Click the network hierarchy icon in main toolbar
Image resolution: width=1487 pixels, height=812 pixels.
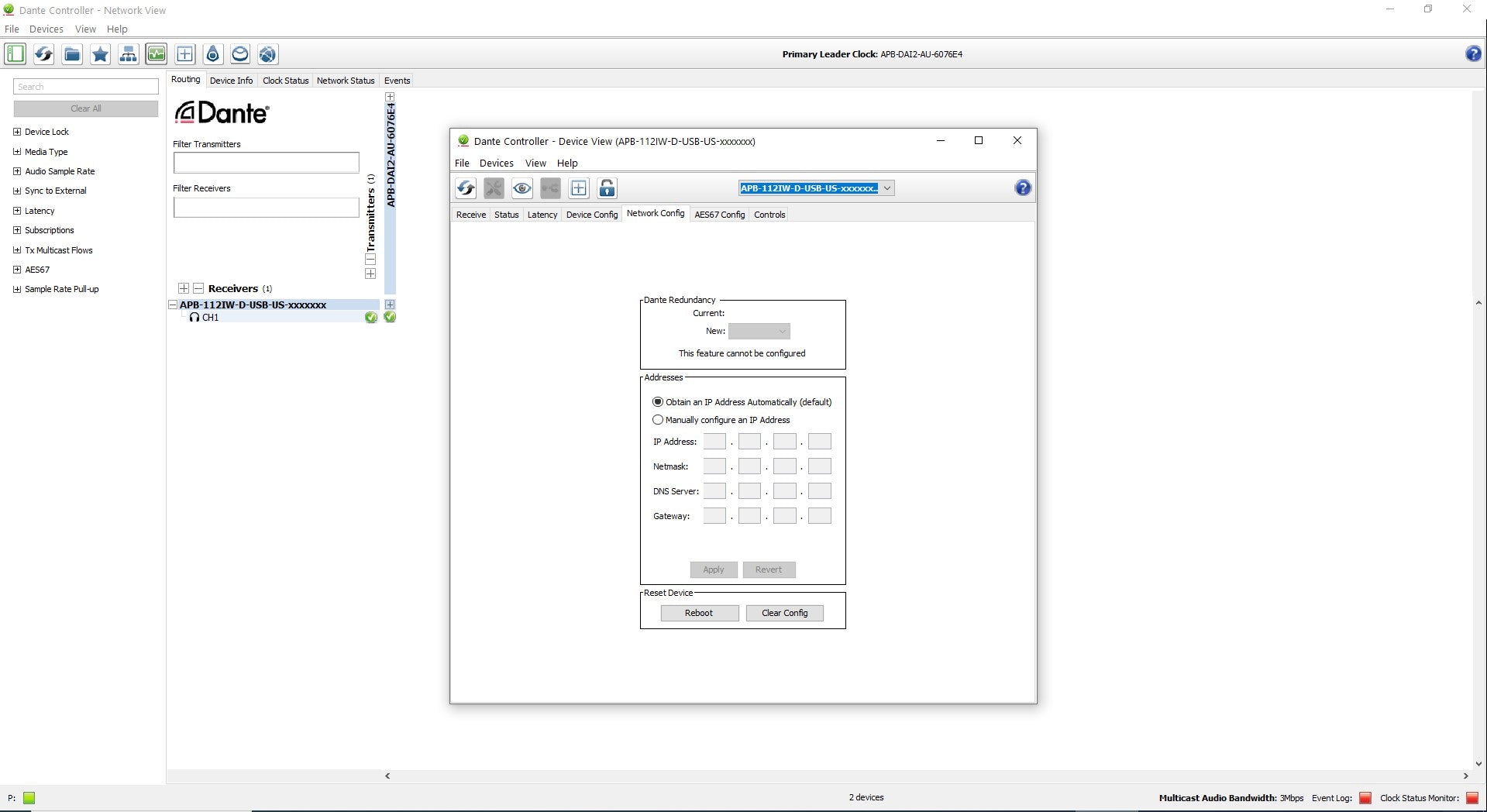[x=129, y=54]
